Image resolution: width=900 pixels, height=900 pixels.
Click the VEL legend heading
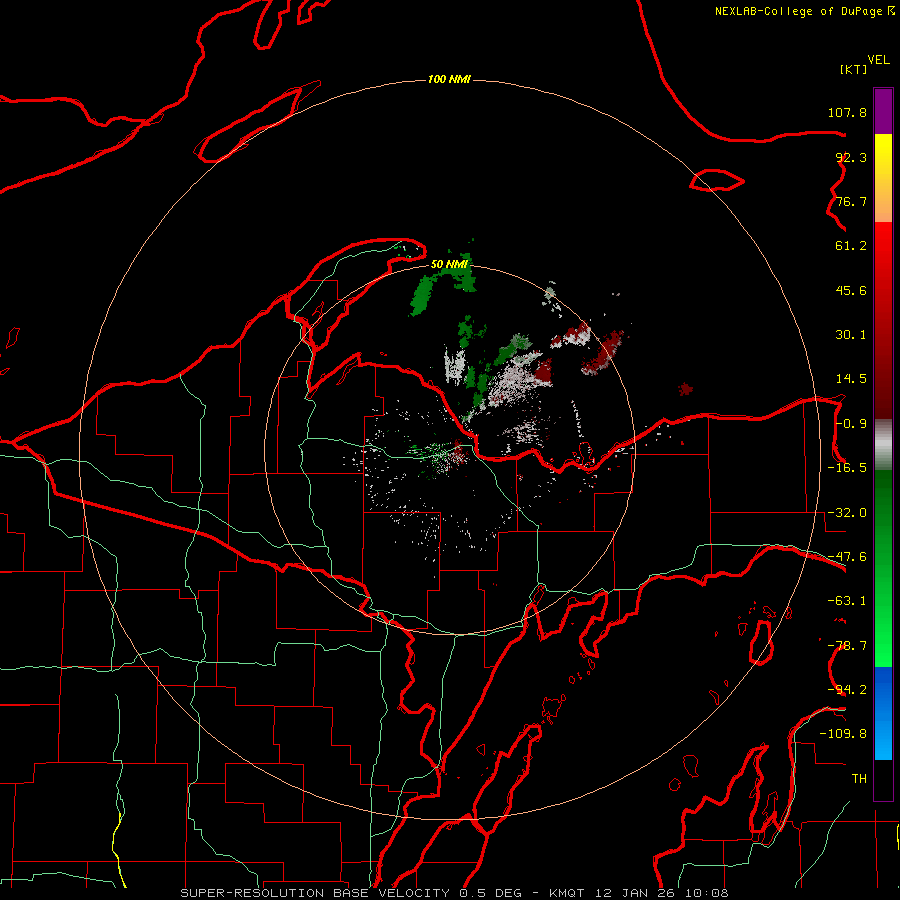[x=878, y=60]
